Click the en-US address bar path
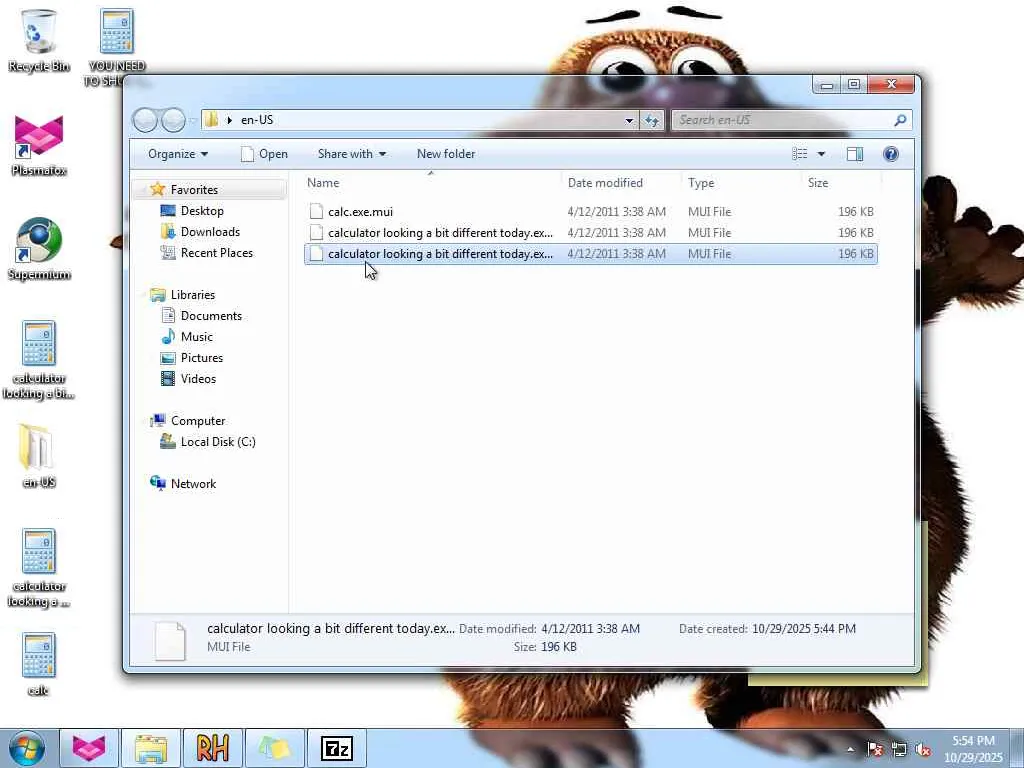 pos(257,120)
